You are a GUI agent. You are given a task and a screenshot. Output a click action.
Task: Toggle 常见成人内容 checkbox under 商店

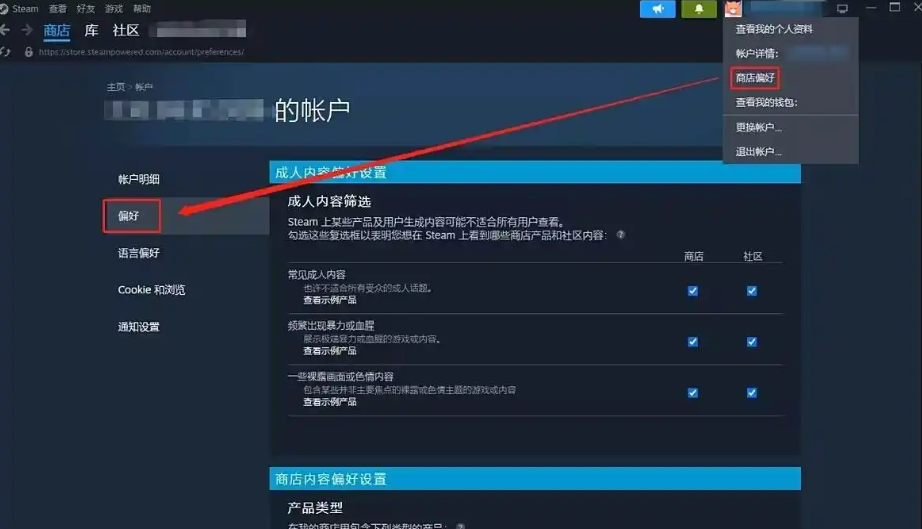[x=693, y=290]
